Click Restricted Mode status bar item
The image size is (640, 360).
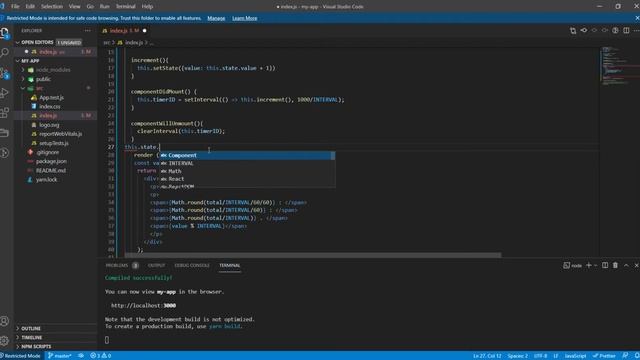(20, 356)
